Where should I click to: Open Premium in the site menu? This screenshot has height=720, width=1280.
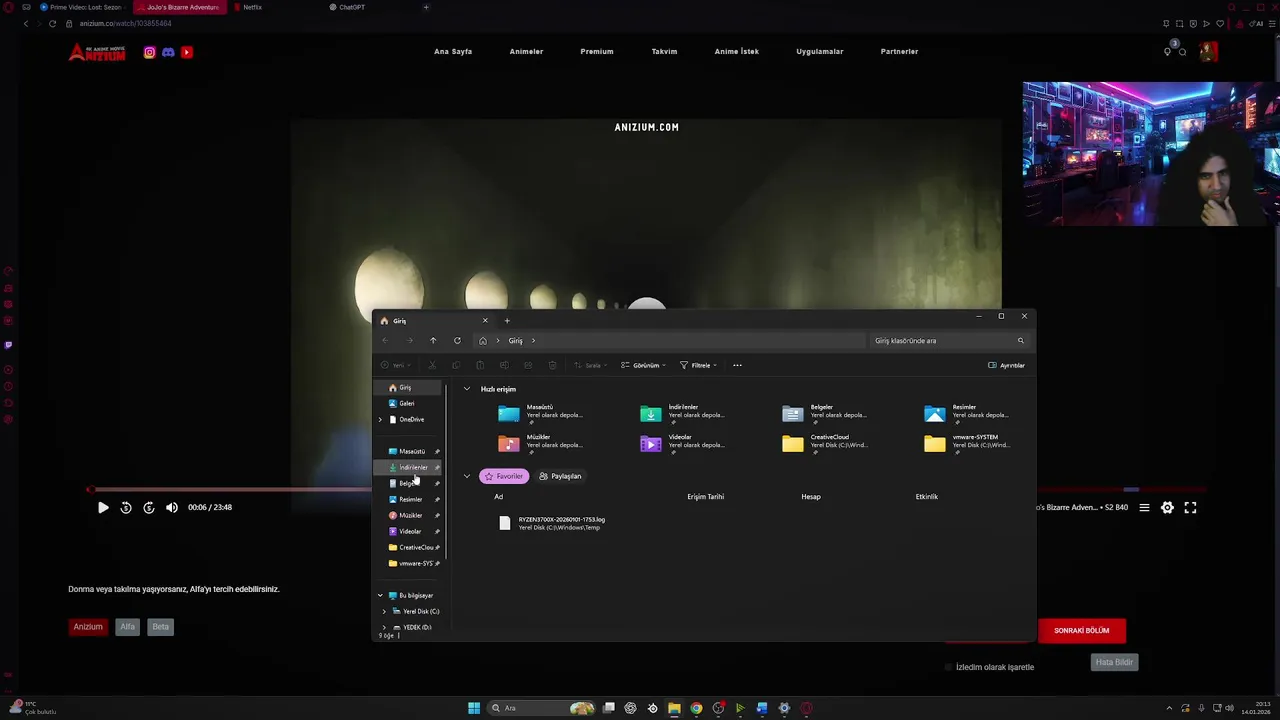pyautogui.click(x=597, y=52)
